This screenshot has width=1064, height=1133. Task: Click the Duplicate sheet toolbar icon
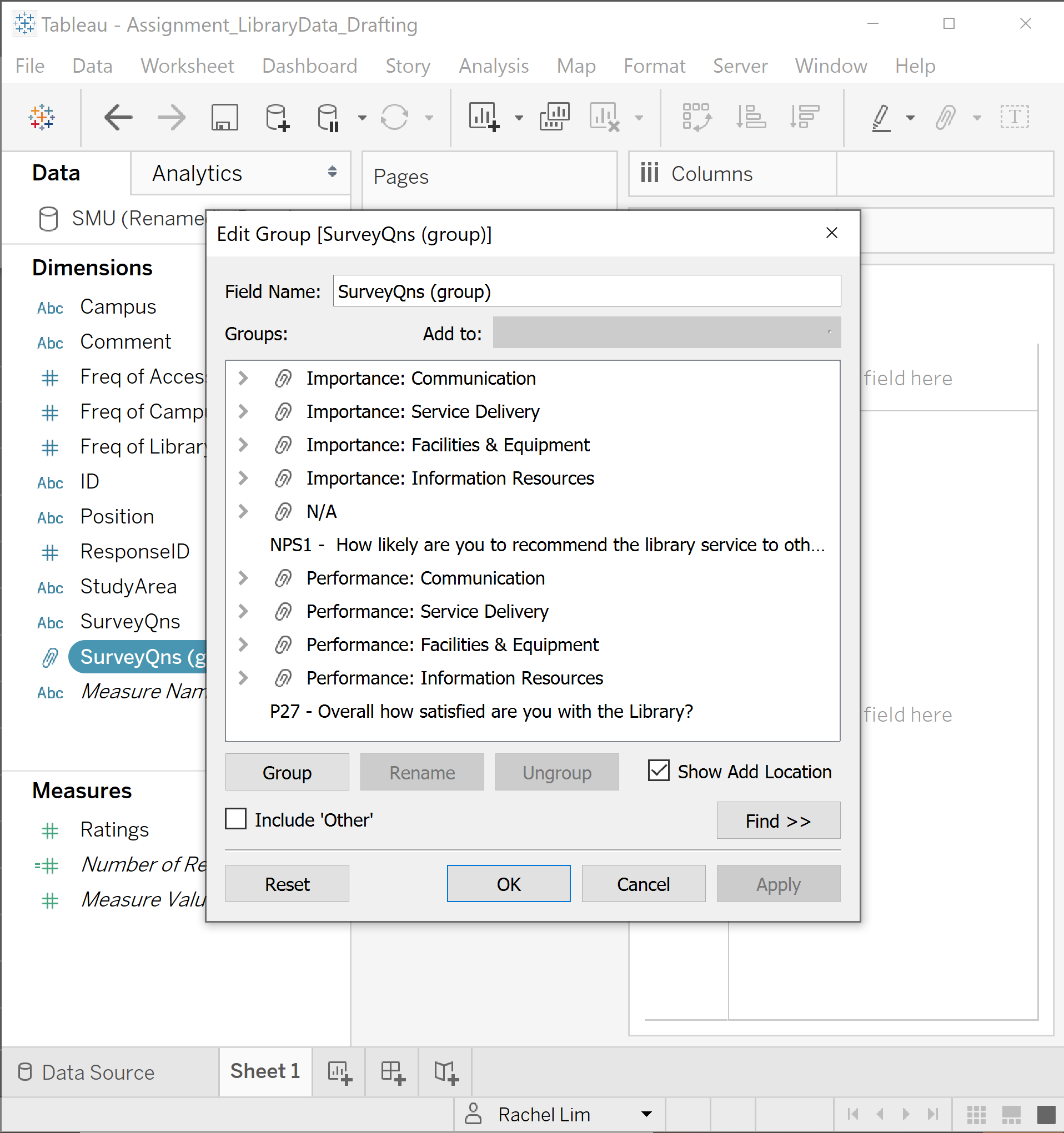point(554,118)
